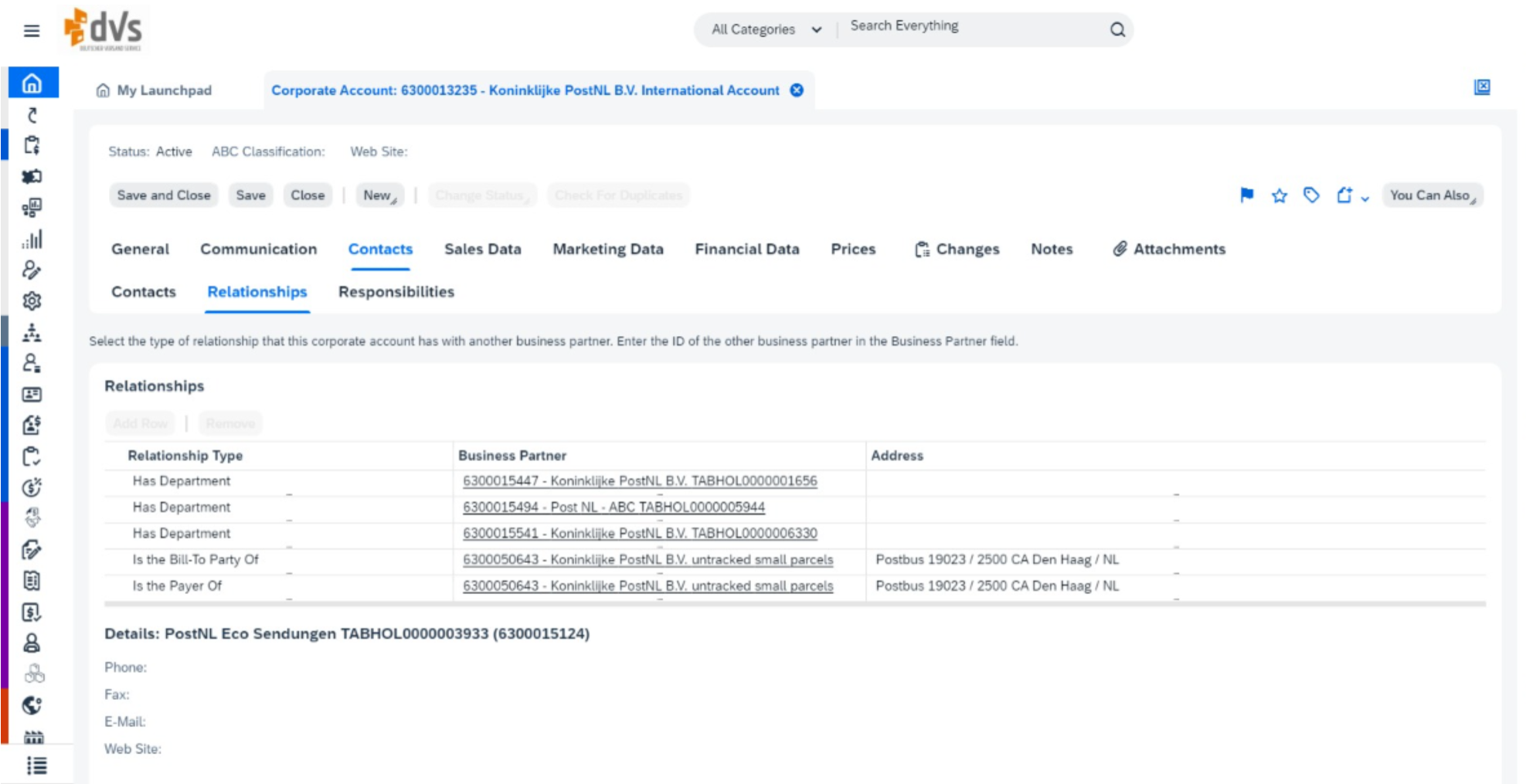Open the document with pencil sidebar icon

coord(32,550)
